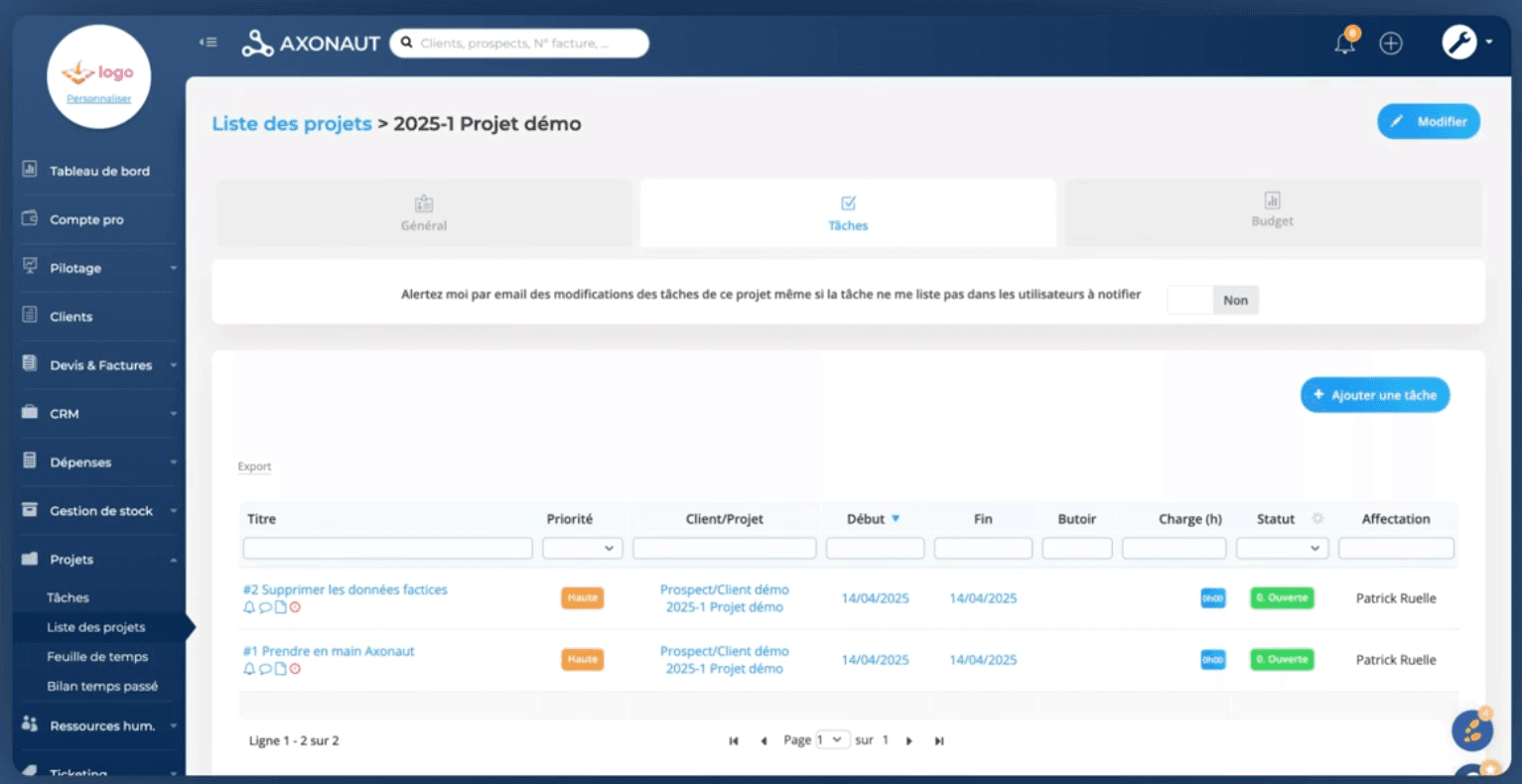
Task: Click the Statut column gear icon
Action: click(x=1317, y=518)
